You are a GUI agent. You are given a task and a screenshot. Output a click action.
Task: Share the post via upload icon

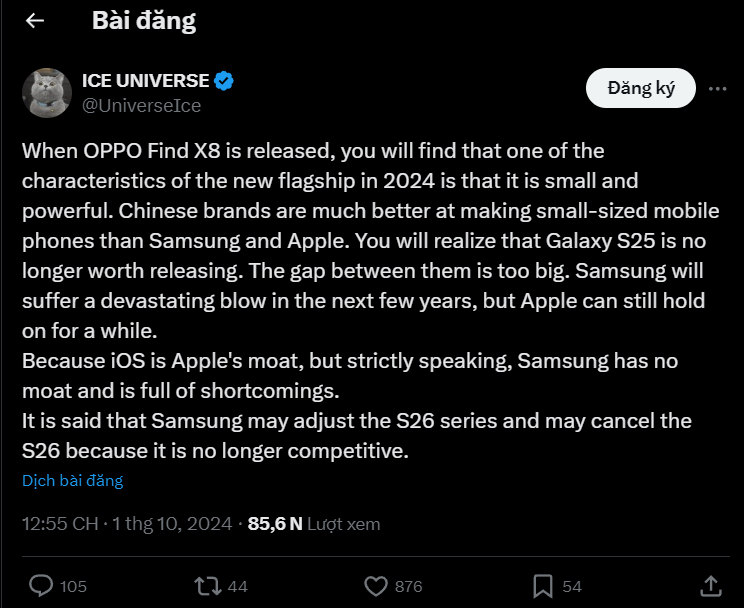pos(711,586)
